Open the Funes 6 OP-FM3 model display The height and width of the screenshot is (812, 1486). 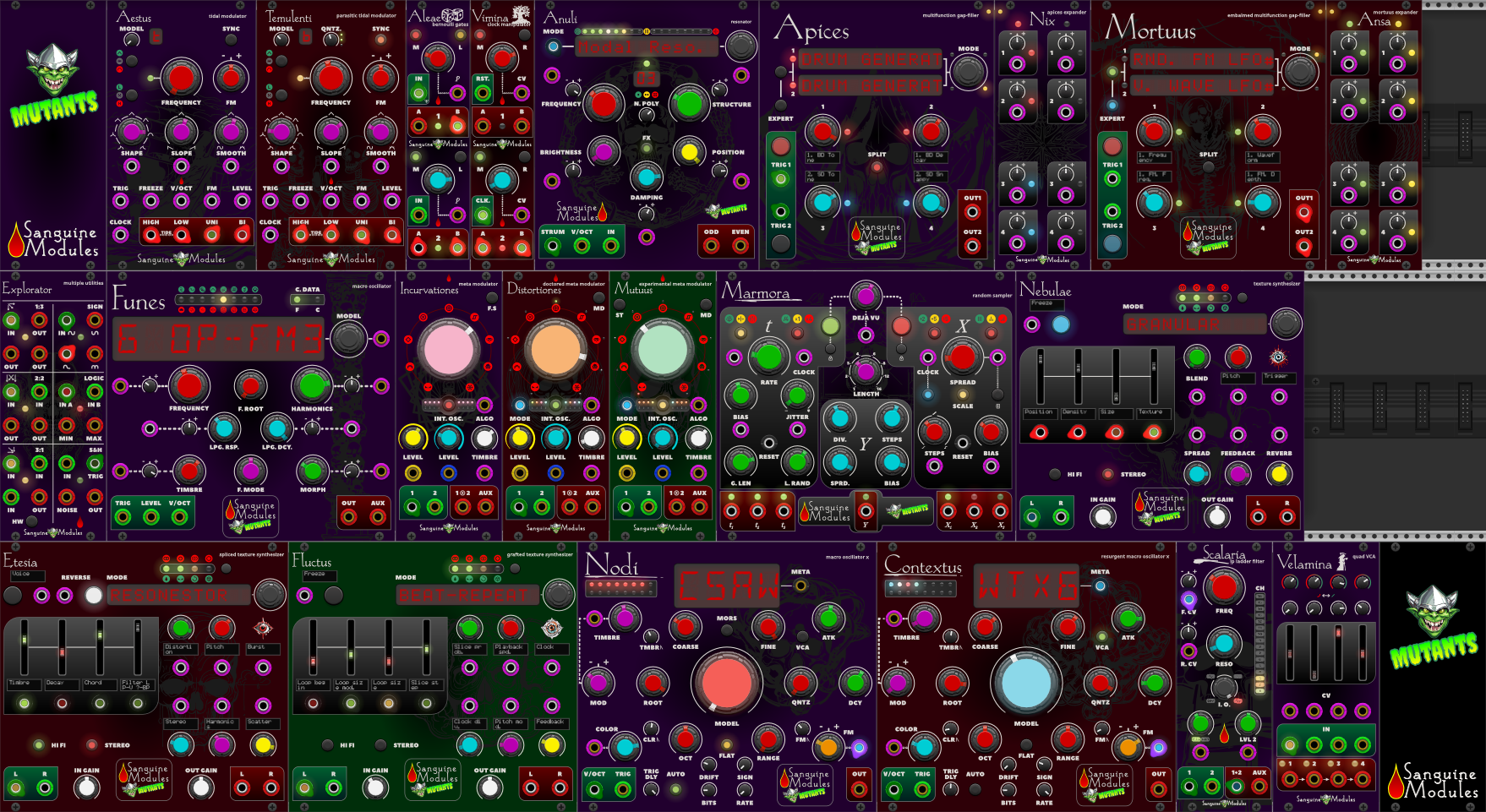(220, 340)
